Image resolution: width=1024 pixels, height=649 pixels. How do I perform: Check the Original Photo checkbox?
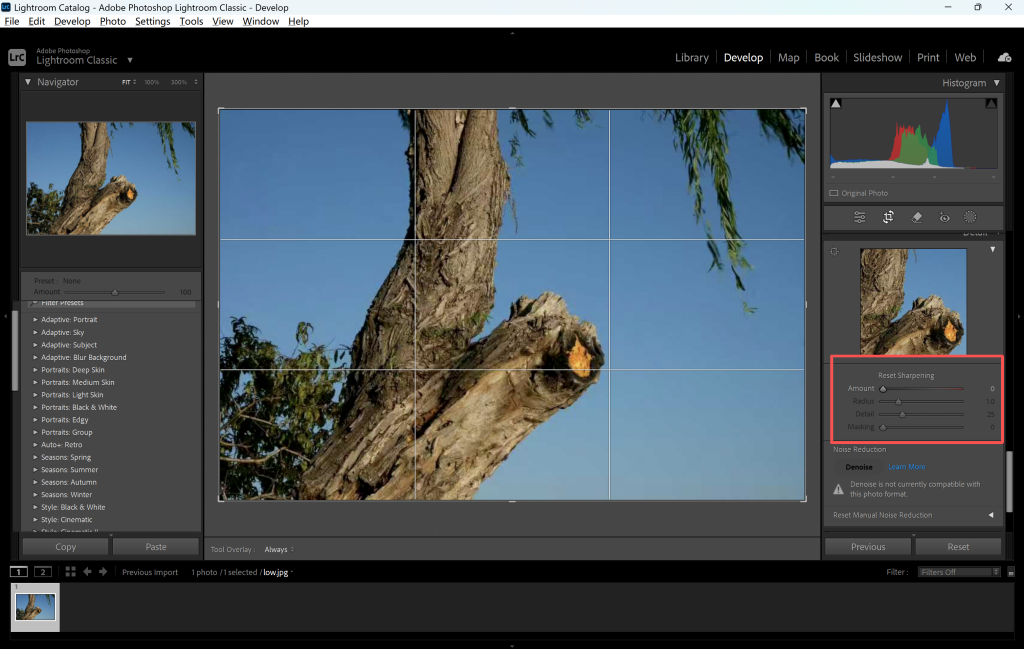834,193
